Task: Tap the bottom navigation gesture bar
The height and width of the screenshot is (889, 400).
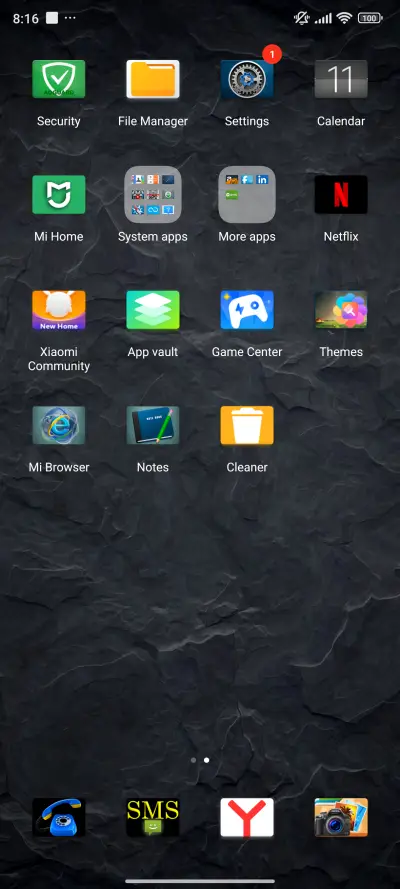Action: 200,881
